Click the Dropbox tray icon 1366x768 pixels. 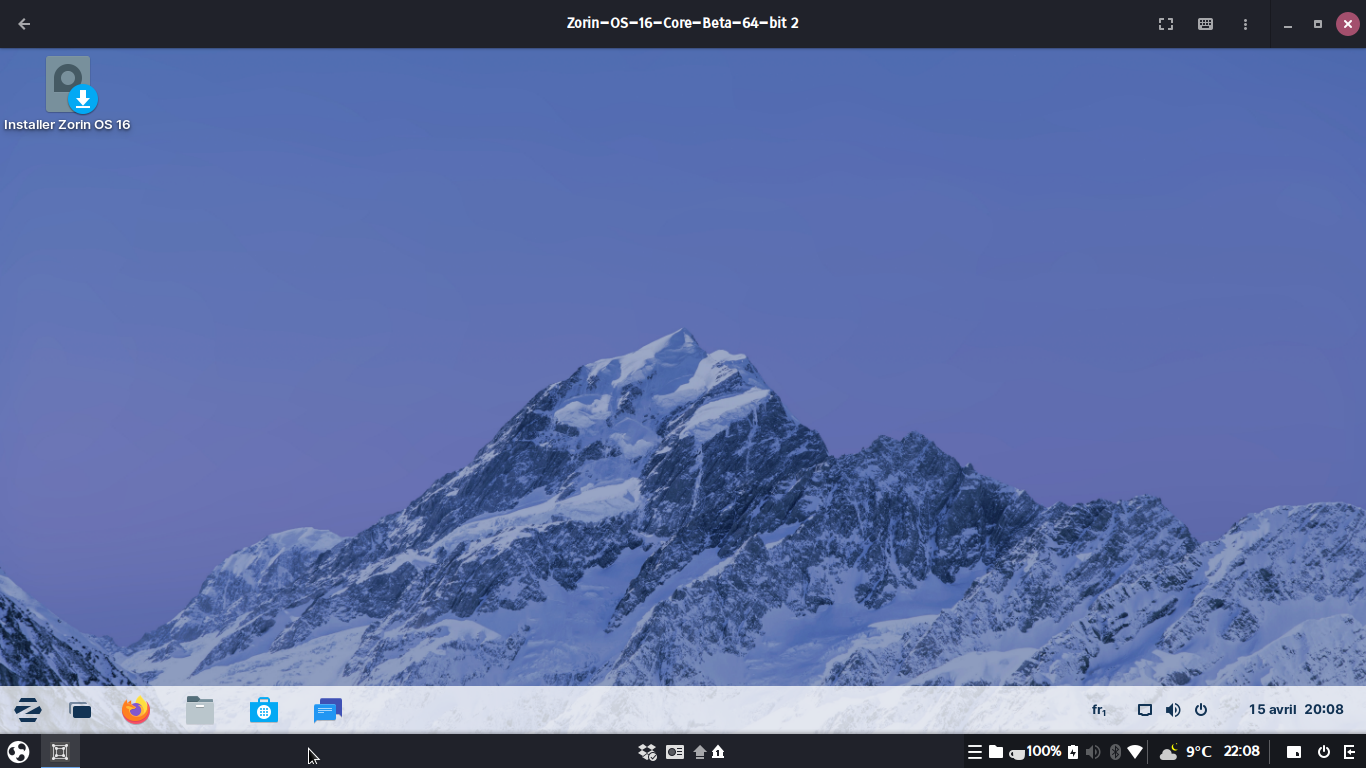pos(647,752)
